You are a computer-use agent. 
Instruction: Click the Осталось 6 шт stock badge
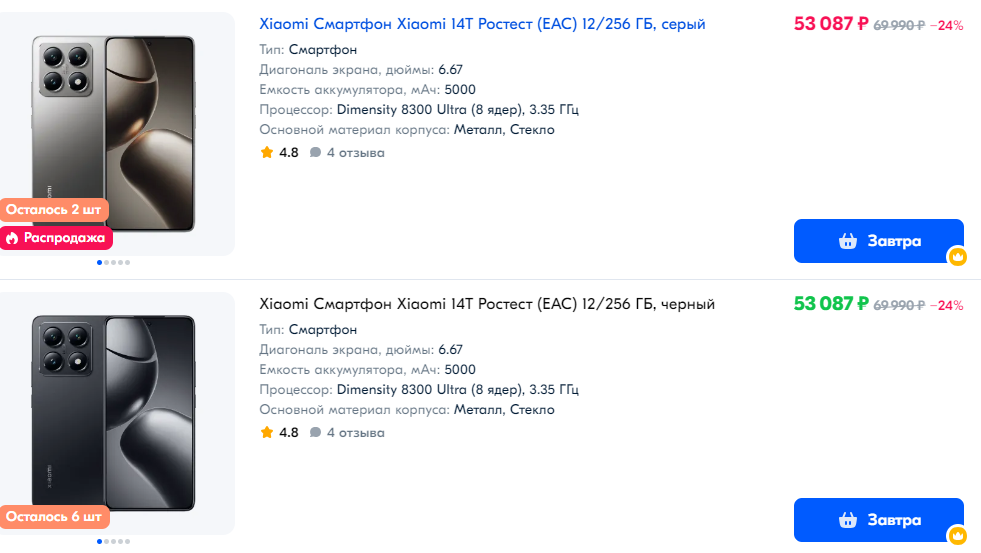pyautogui.click(x=54, y=517)
